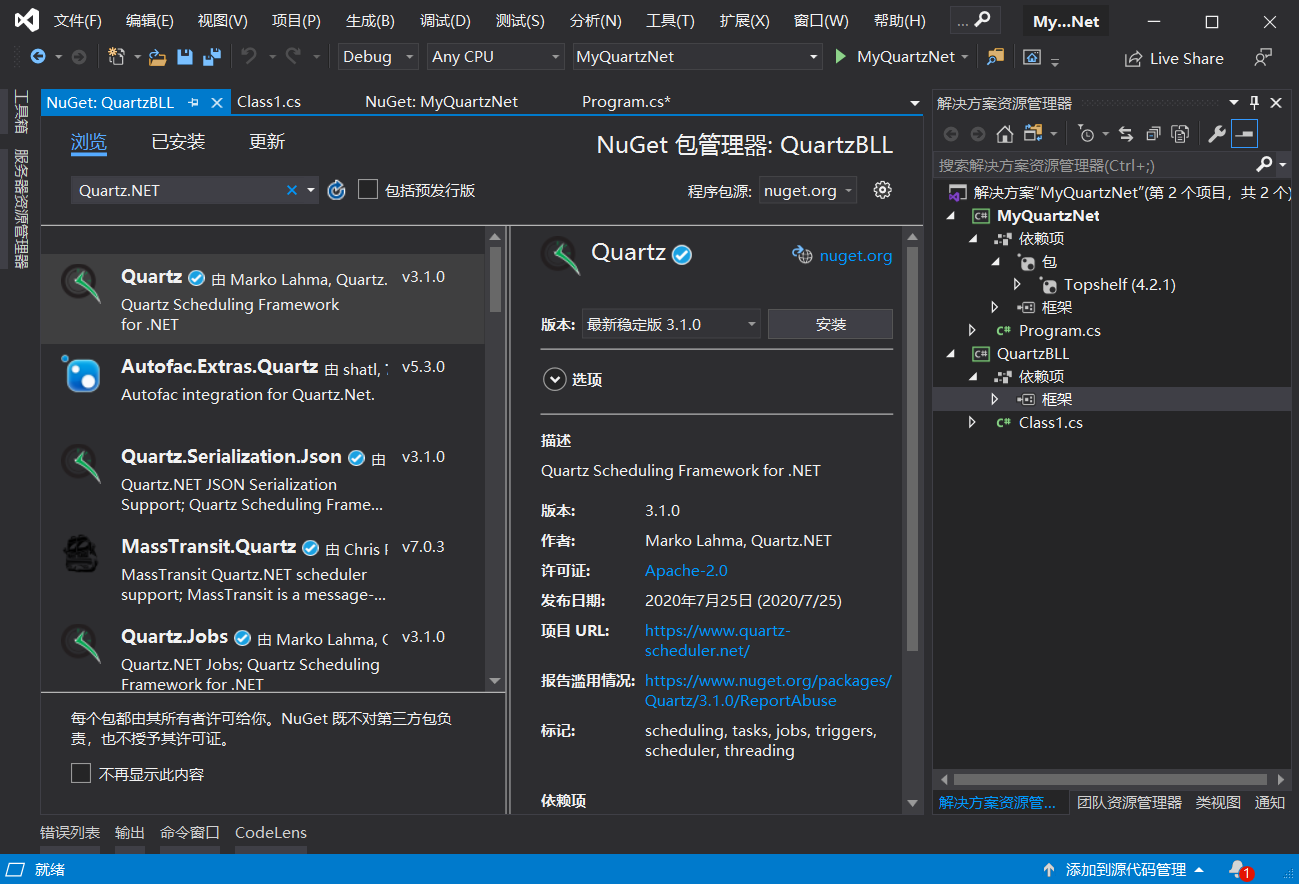
Task: Click the Collapse All icon in Solution Explorer
Action: (1153, 134)
